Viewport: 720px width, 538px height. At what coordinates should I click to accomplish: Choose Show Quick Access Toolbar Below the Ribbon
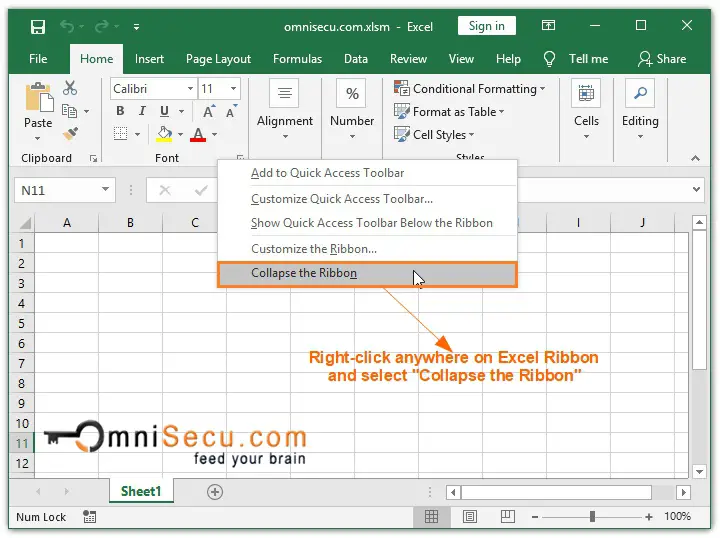[x=367, y=223]
